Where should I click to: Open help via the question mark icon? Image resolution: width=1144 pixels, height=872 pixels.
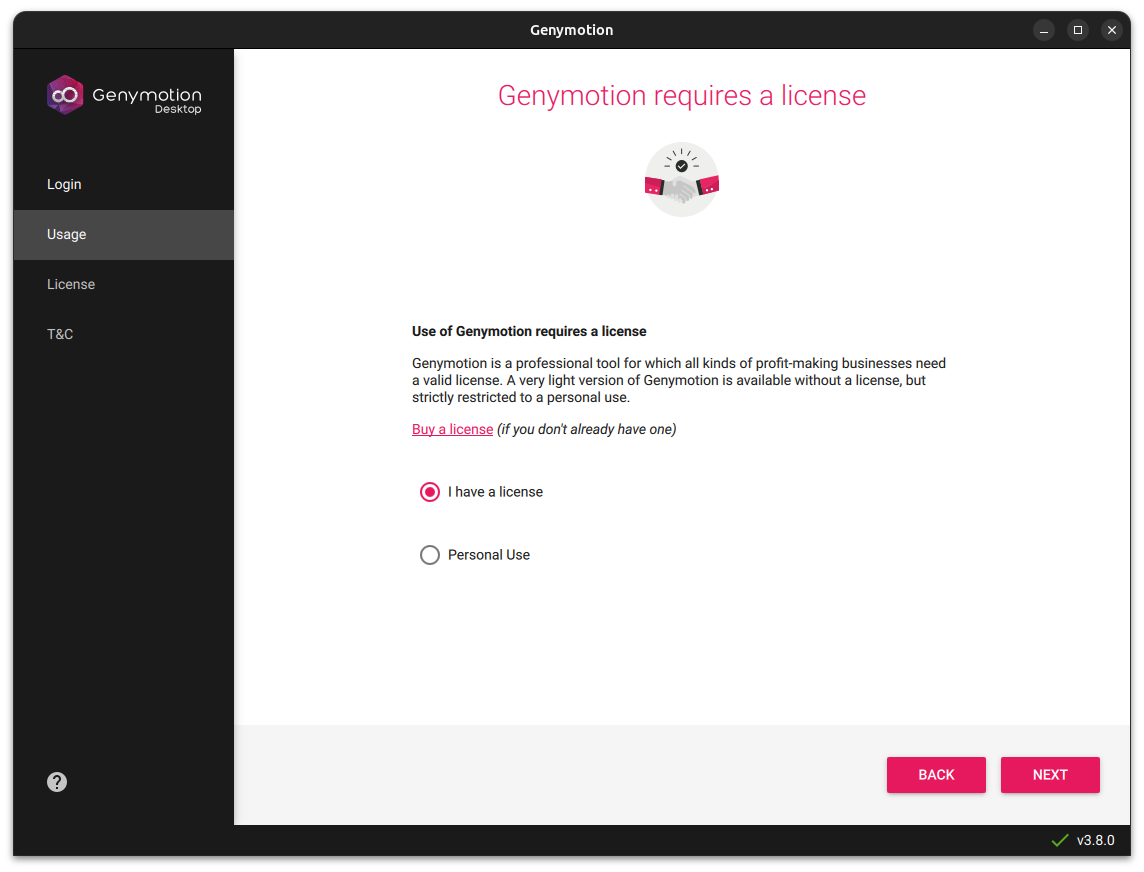[57, 782]
